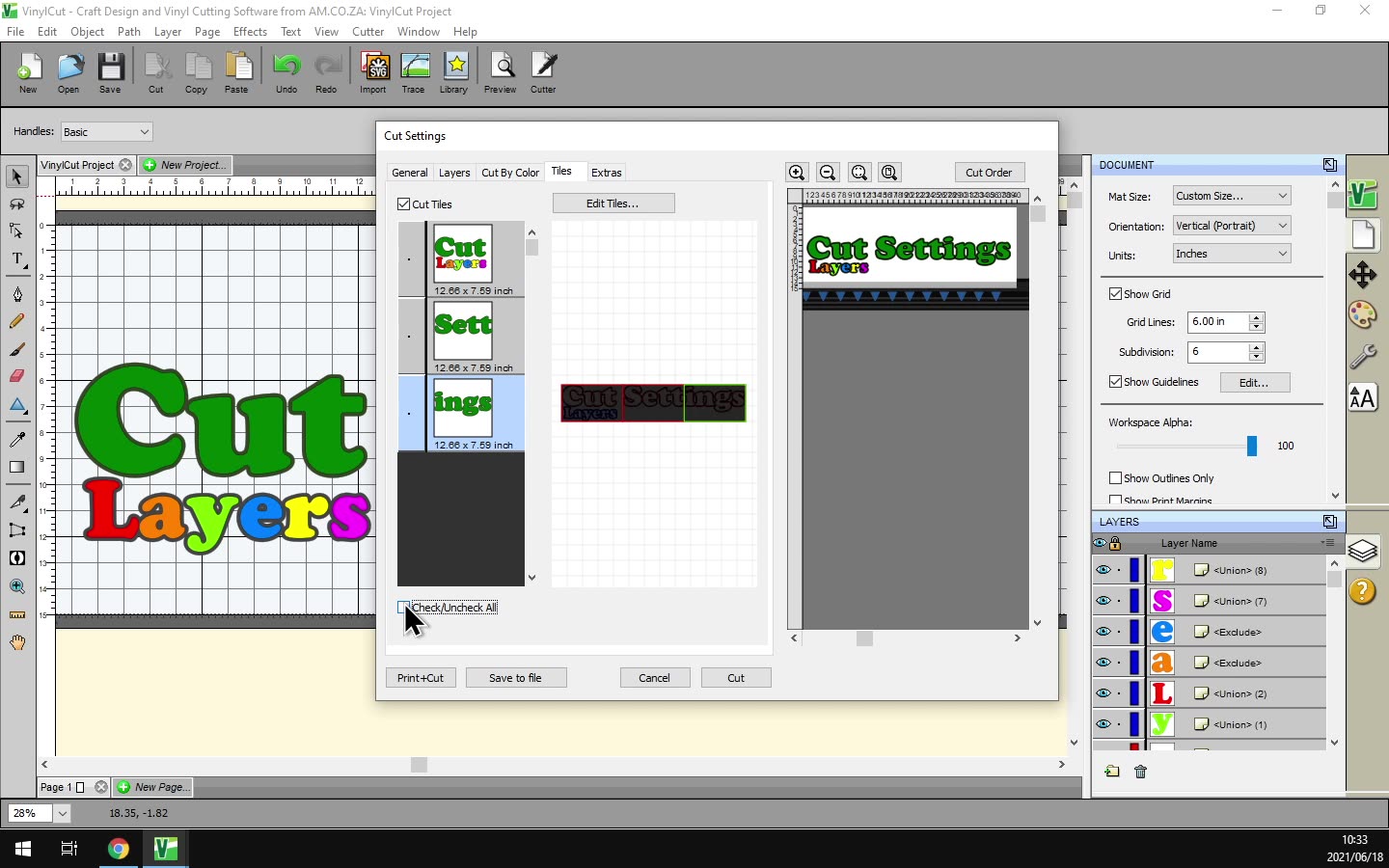
Task: Open the Cutter tool icon
Action: [543, 72]
